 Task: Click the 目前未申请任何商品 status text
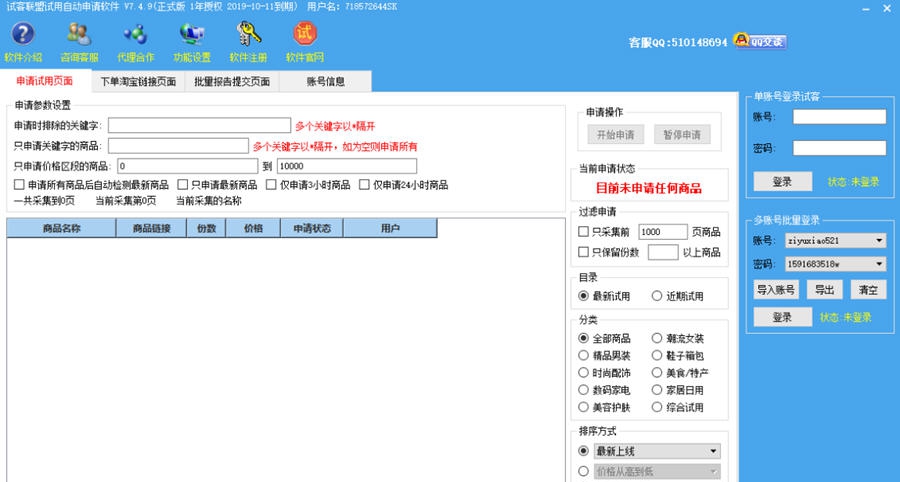tap(649, 188)
